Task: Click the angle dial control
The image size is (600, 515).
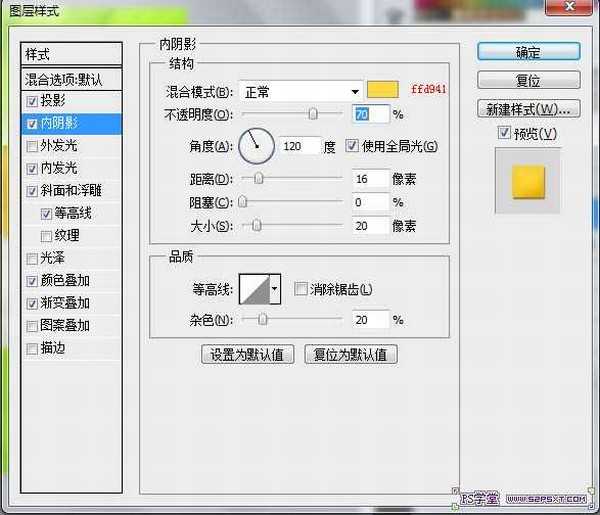Action: tap(256, 146)
